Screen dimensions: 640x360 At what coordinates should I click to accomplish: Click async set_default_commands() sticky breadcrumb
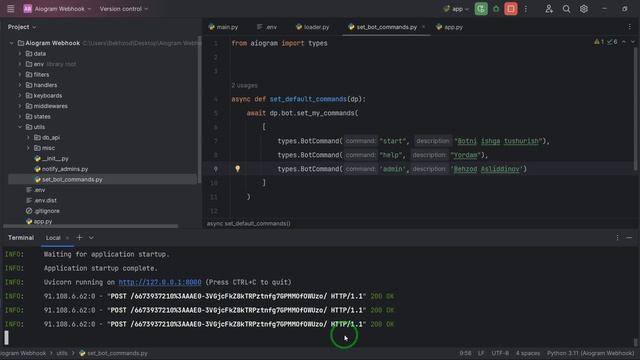point(249,223)
